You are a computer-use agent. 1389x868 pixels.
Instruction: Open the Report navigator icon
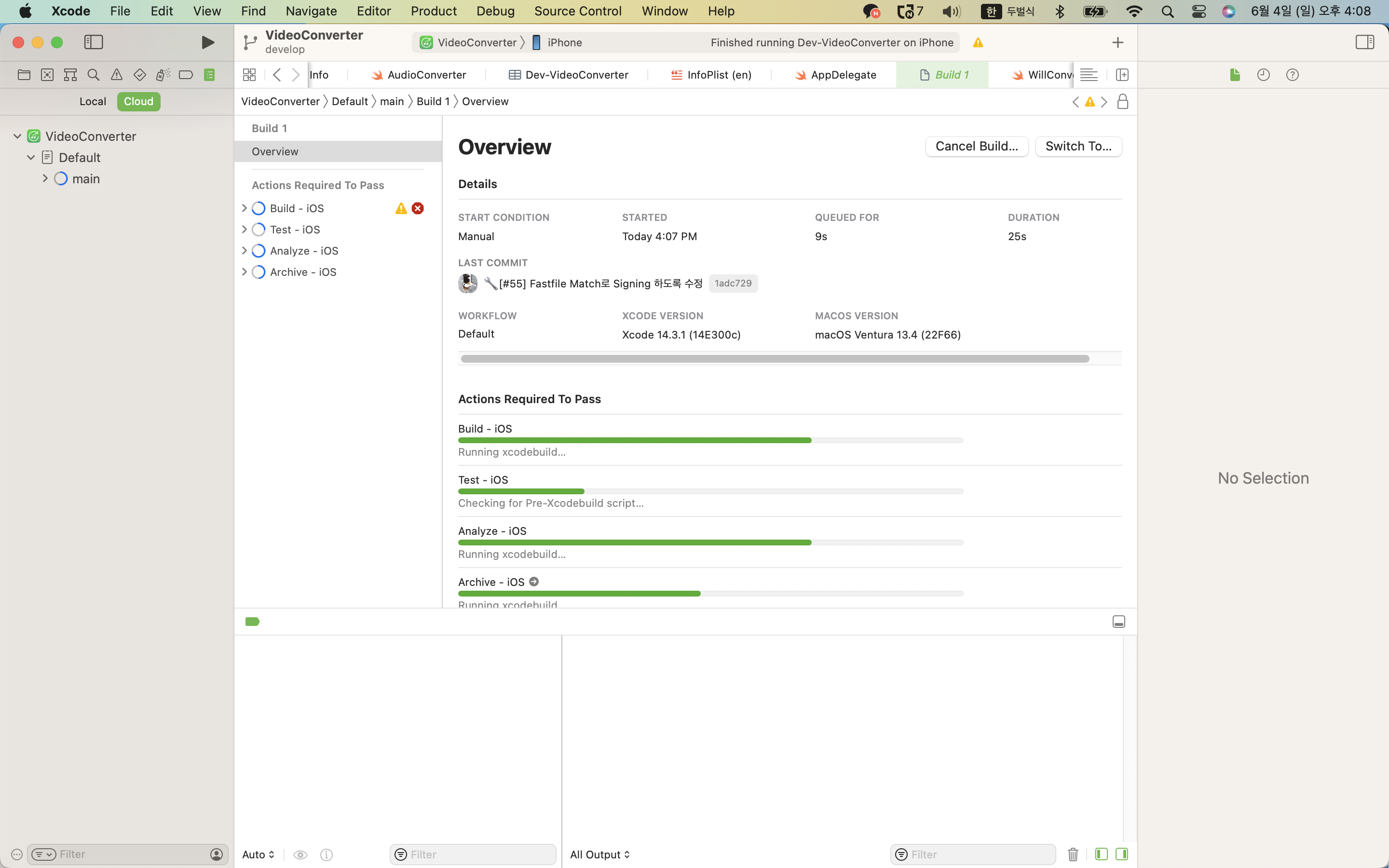209,75
